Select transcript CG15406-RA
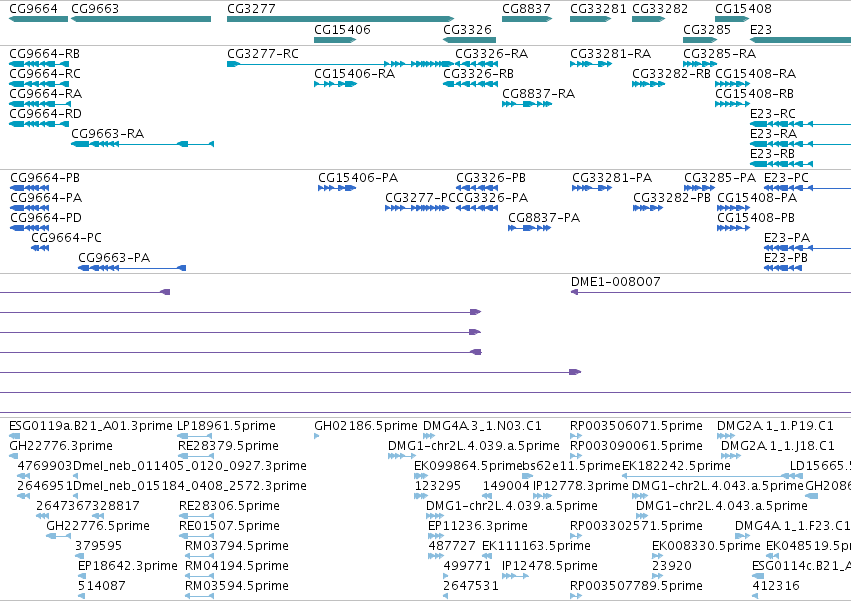The height and width of the screenshot is (601, 851). [354, 74]
